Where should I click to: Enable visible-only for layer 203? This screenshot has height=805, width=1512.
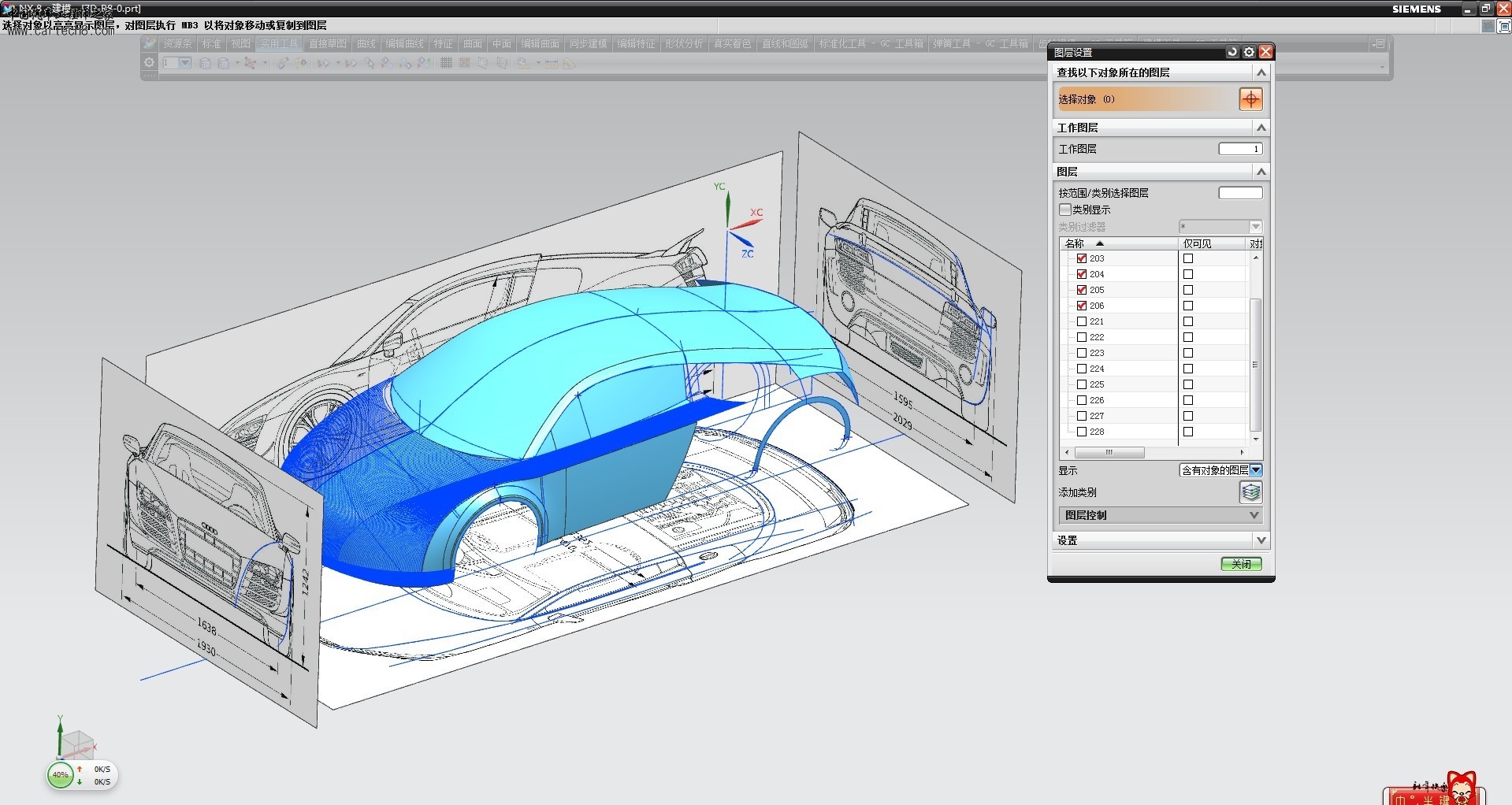coord(1188,258)
